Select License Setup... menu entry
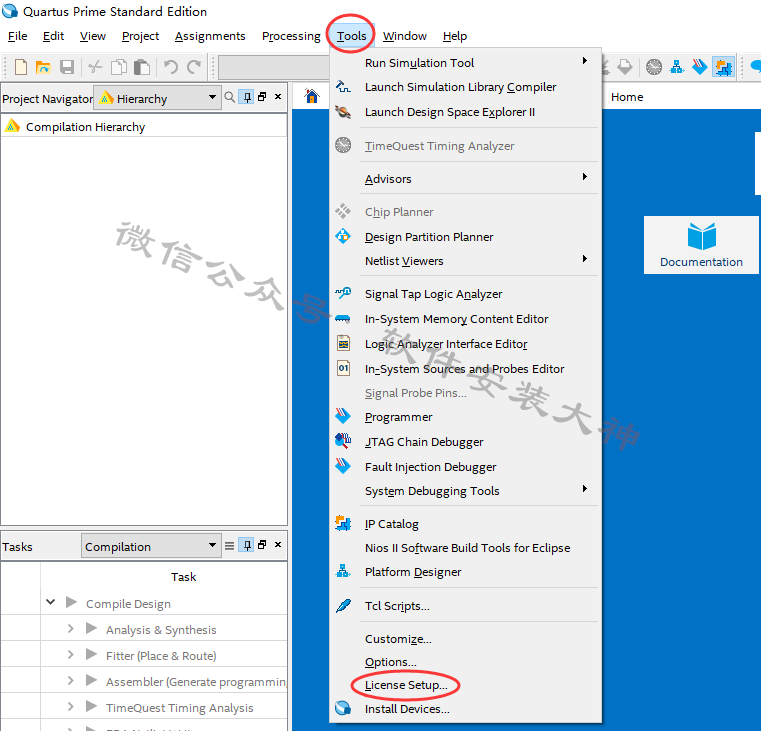 click(465, 685)
